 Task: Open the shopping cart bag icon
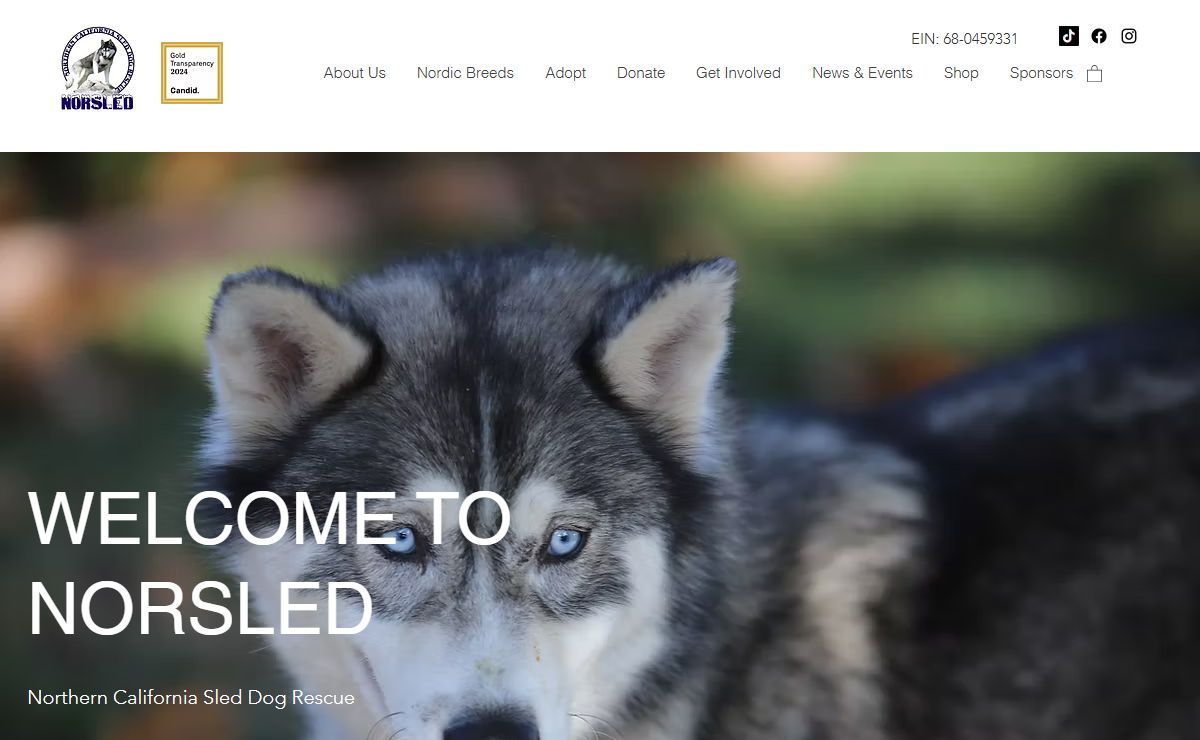point(1094,73)
